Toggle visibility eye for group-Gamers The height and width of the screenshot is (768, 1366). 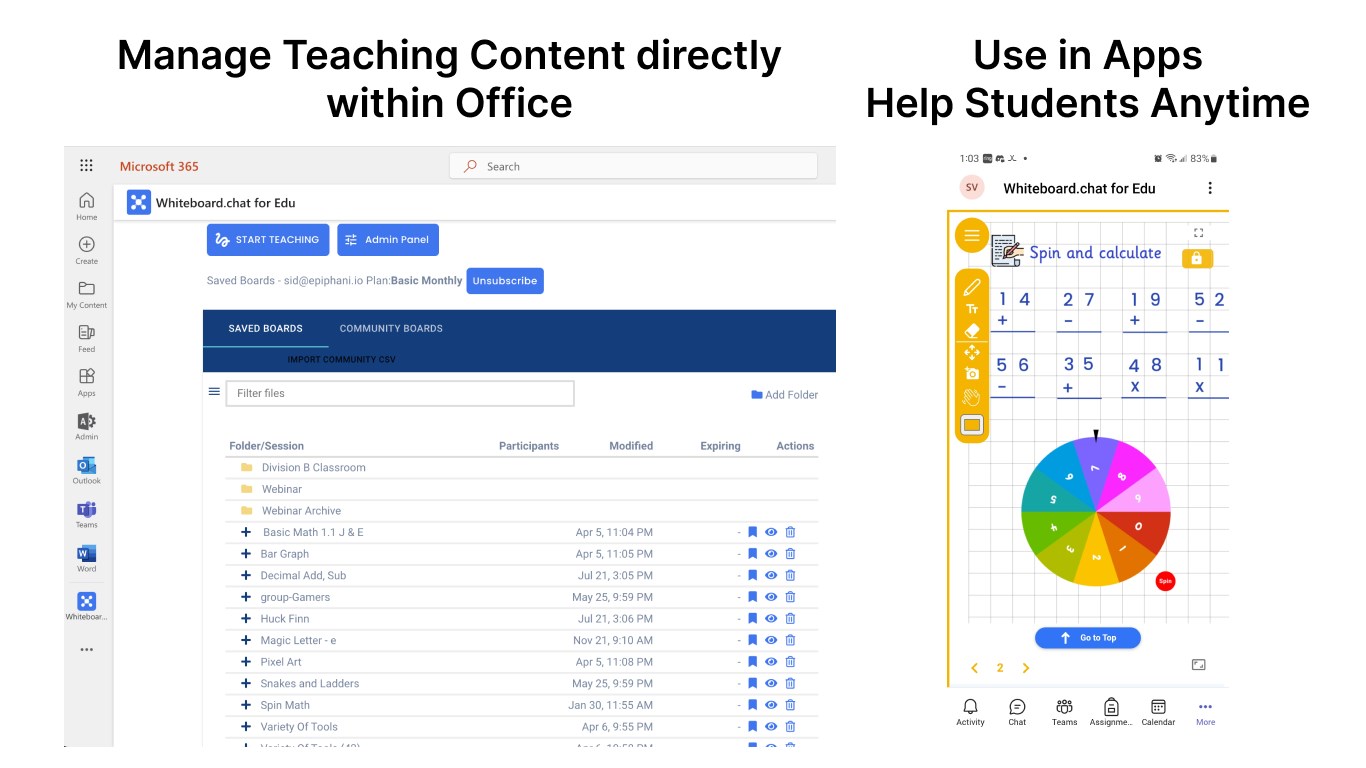(x=771, y=597)
